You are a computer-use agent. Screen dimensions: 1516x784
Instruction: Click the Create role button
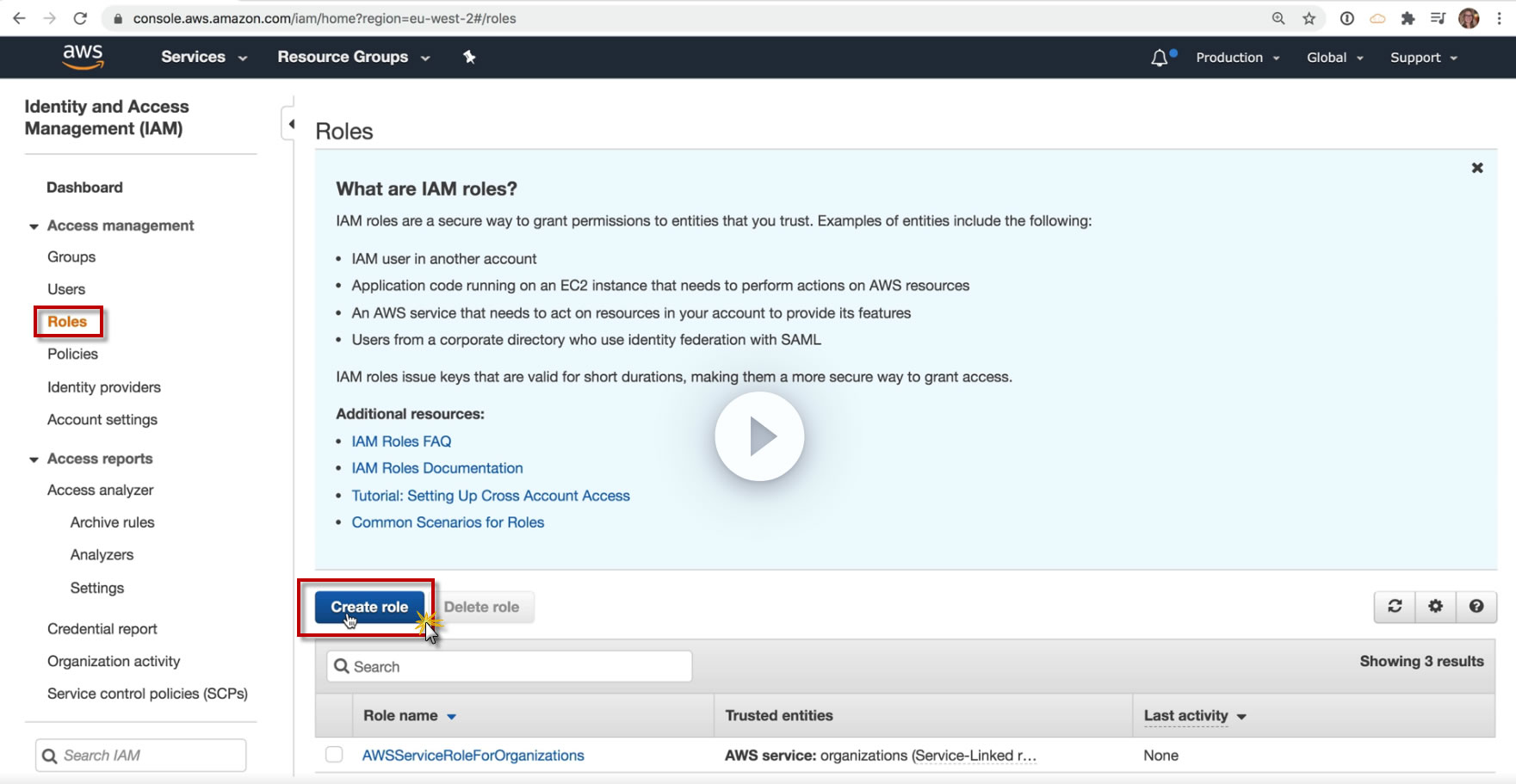369,607
